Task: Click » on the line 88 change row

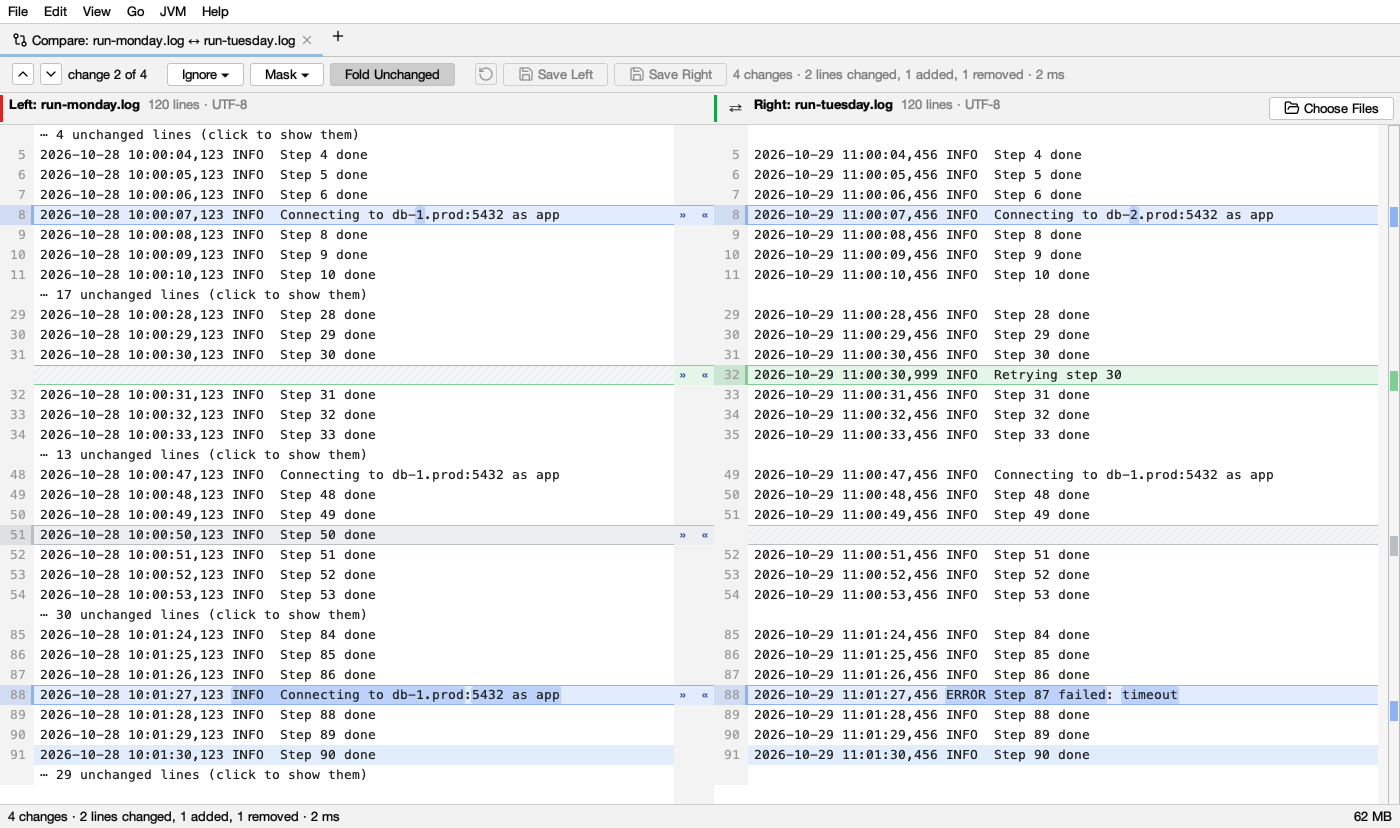Action: [x=683, y=695]
